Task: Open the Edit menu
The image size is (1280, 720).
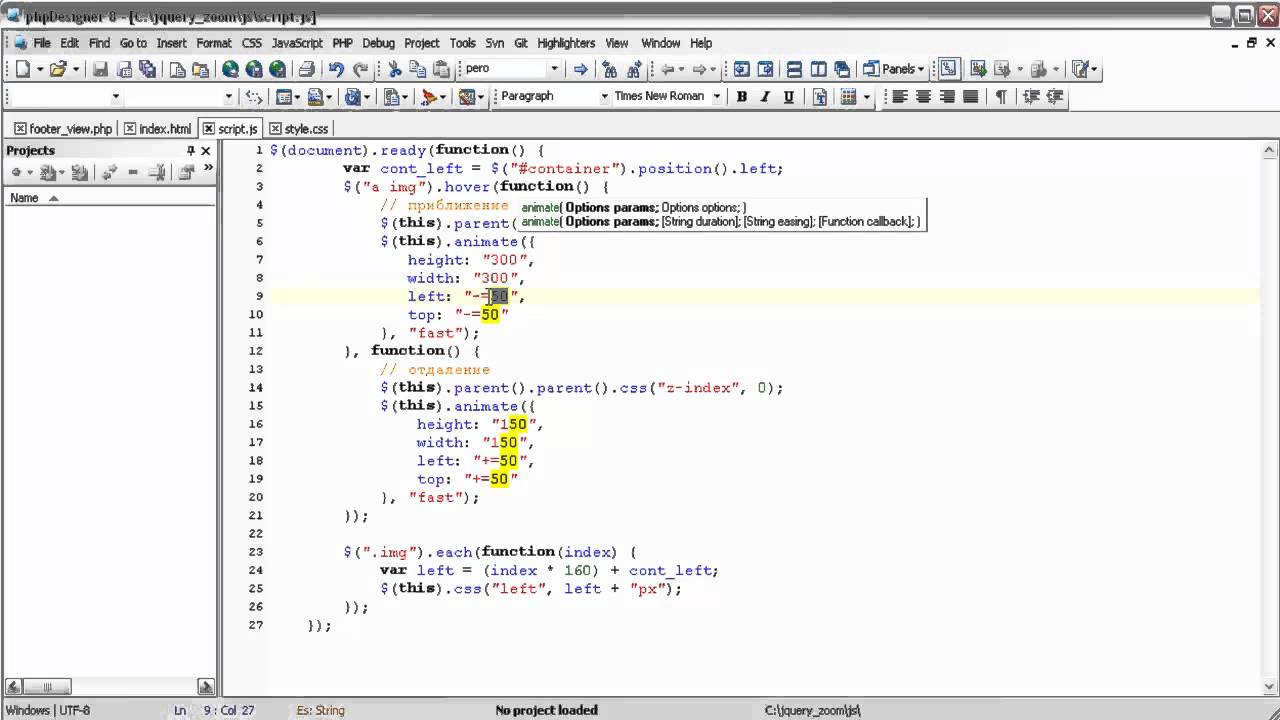Action: tap(69, 43)
